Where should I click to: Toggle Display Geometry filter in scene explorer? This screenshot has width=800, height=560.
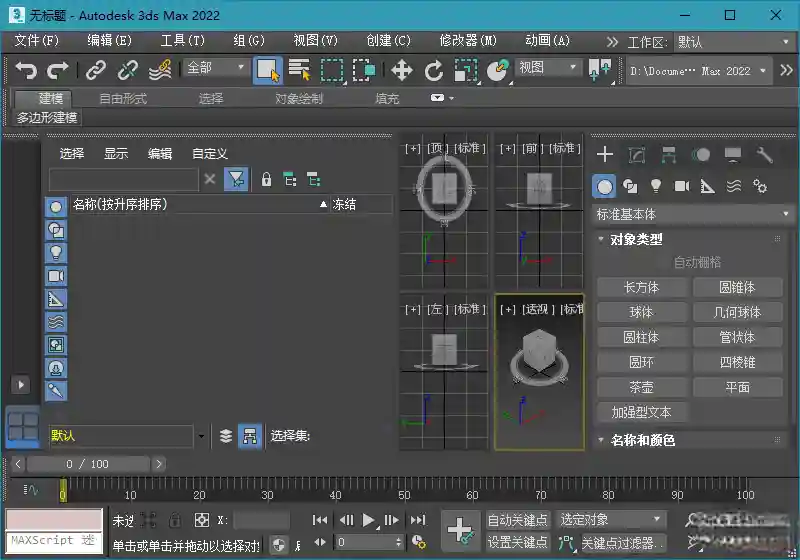56,207
